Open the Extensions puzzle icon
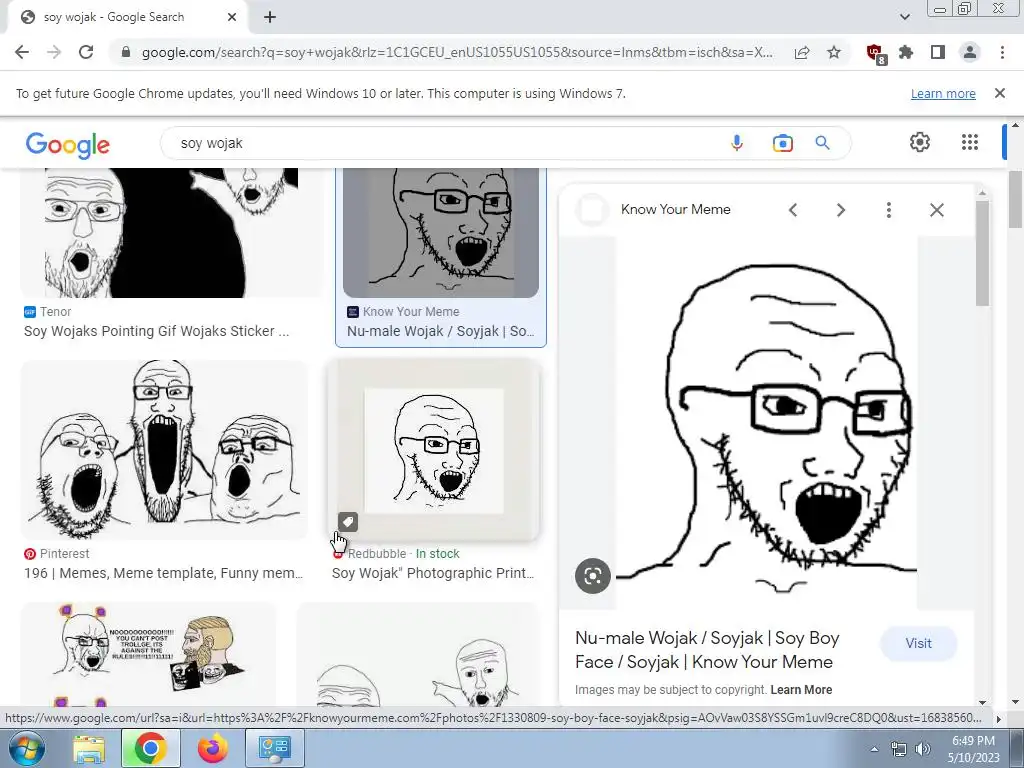 (x=906, y=52)
